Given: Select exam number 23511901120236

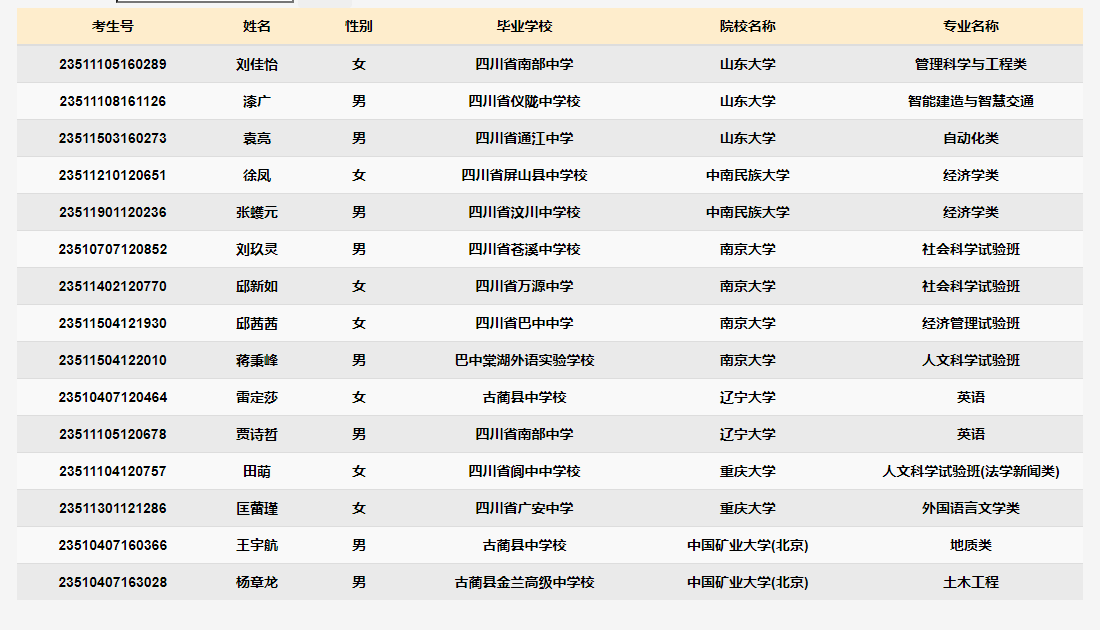Looking at the screenshot, I should coord(113,213).
